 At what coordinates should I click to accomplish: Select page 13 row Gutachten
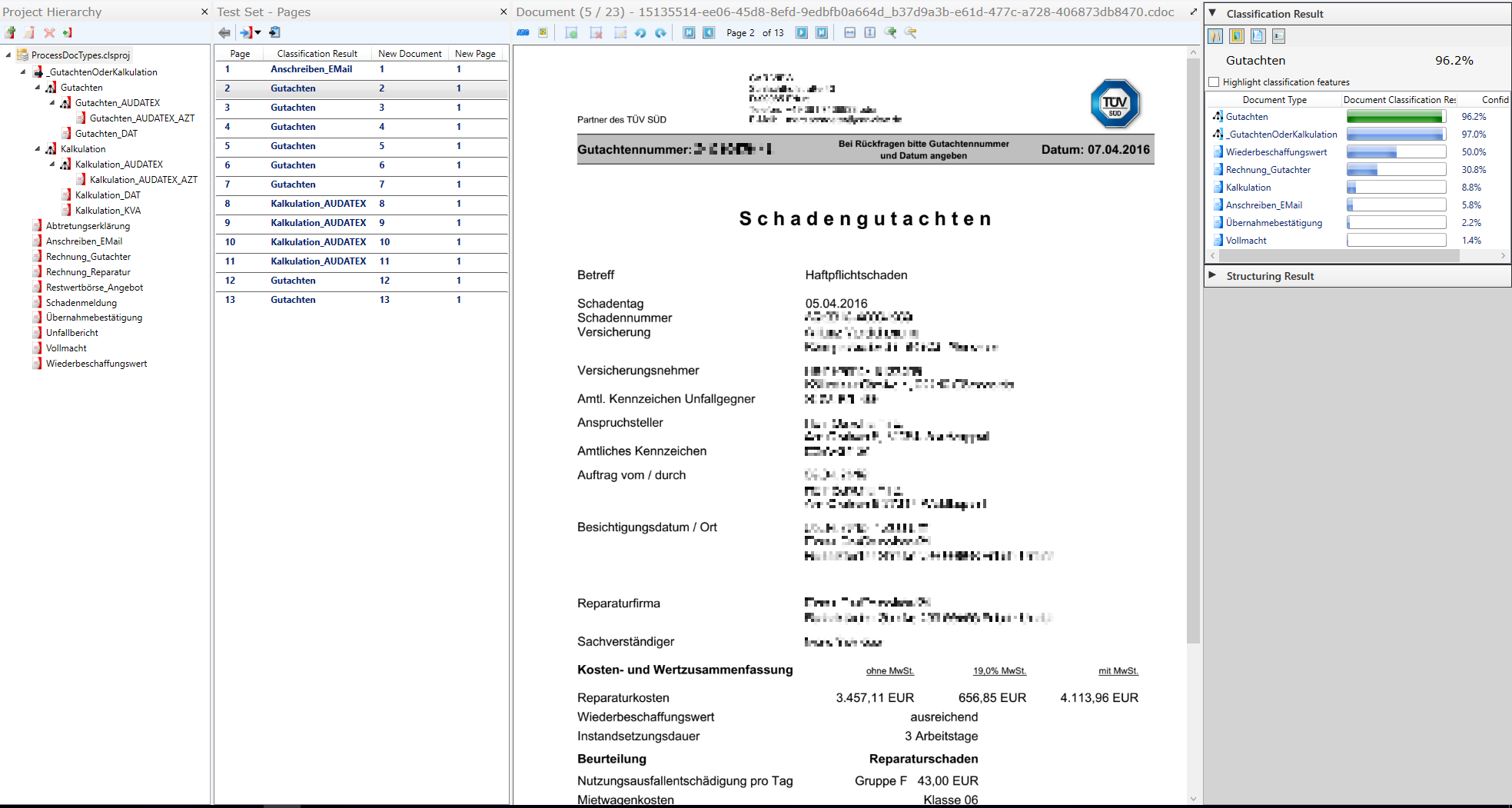(361, 300)
